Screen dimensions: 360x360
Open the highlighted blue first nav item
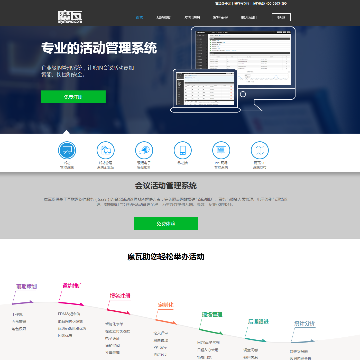pyautogui.click(x=139, y=17)
